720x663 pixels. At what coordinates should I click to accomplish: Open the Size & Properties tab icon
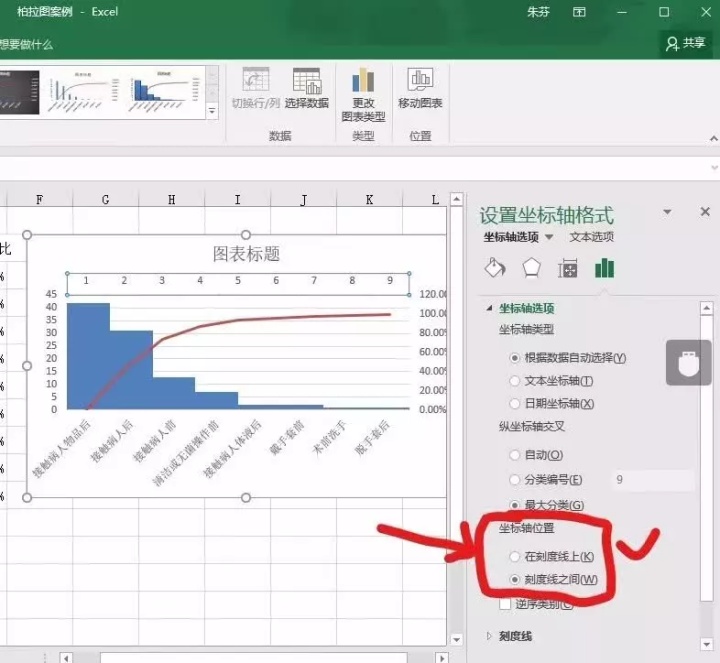[568, 268]
